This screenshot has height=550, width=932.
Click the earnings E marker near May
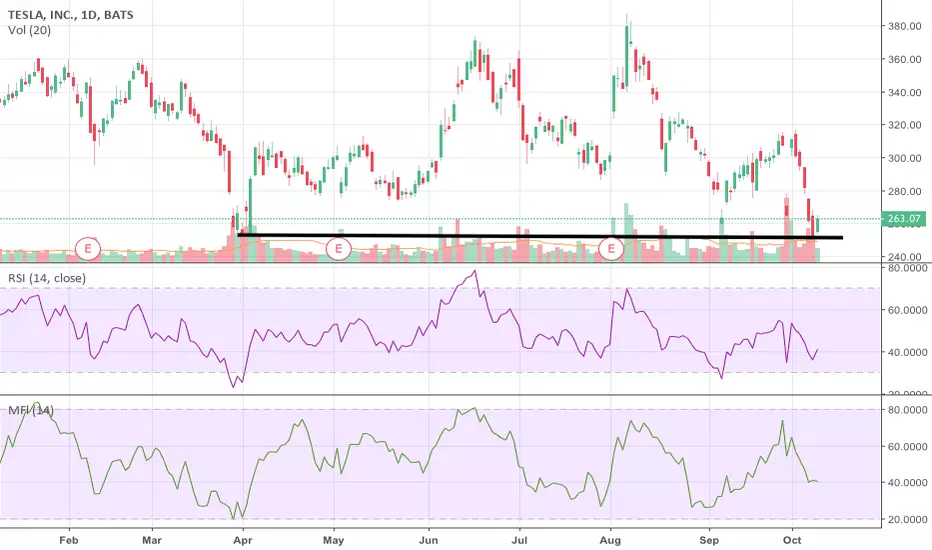pos(339,249)
